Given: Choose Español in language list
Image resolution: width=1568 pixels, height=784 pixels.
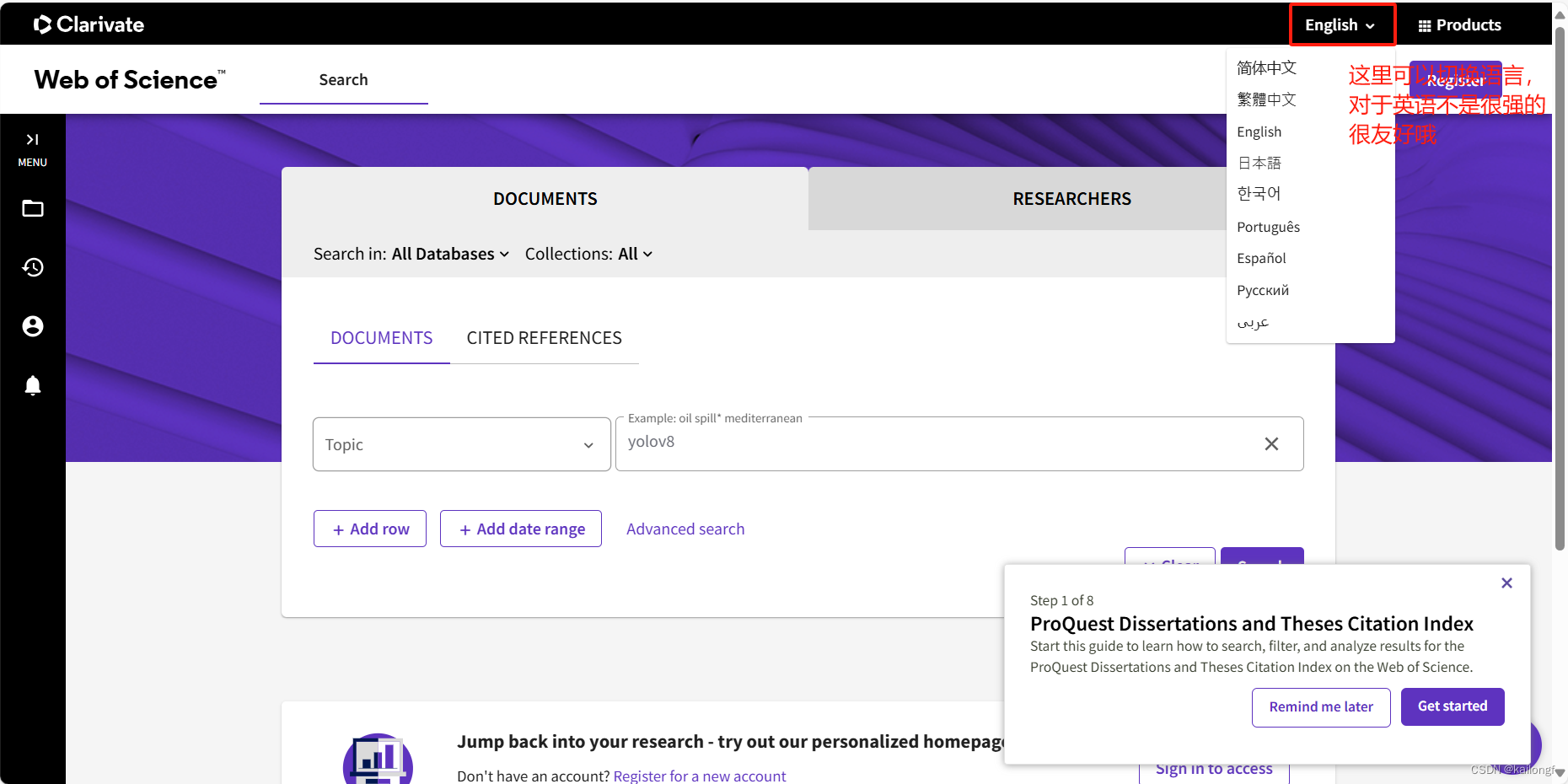Looking at the screenshot, I should point(1261,258).
